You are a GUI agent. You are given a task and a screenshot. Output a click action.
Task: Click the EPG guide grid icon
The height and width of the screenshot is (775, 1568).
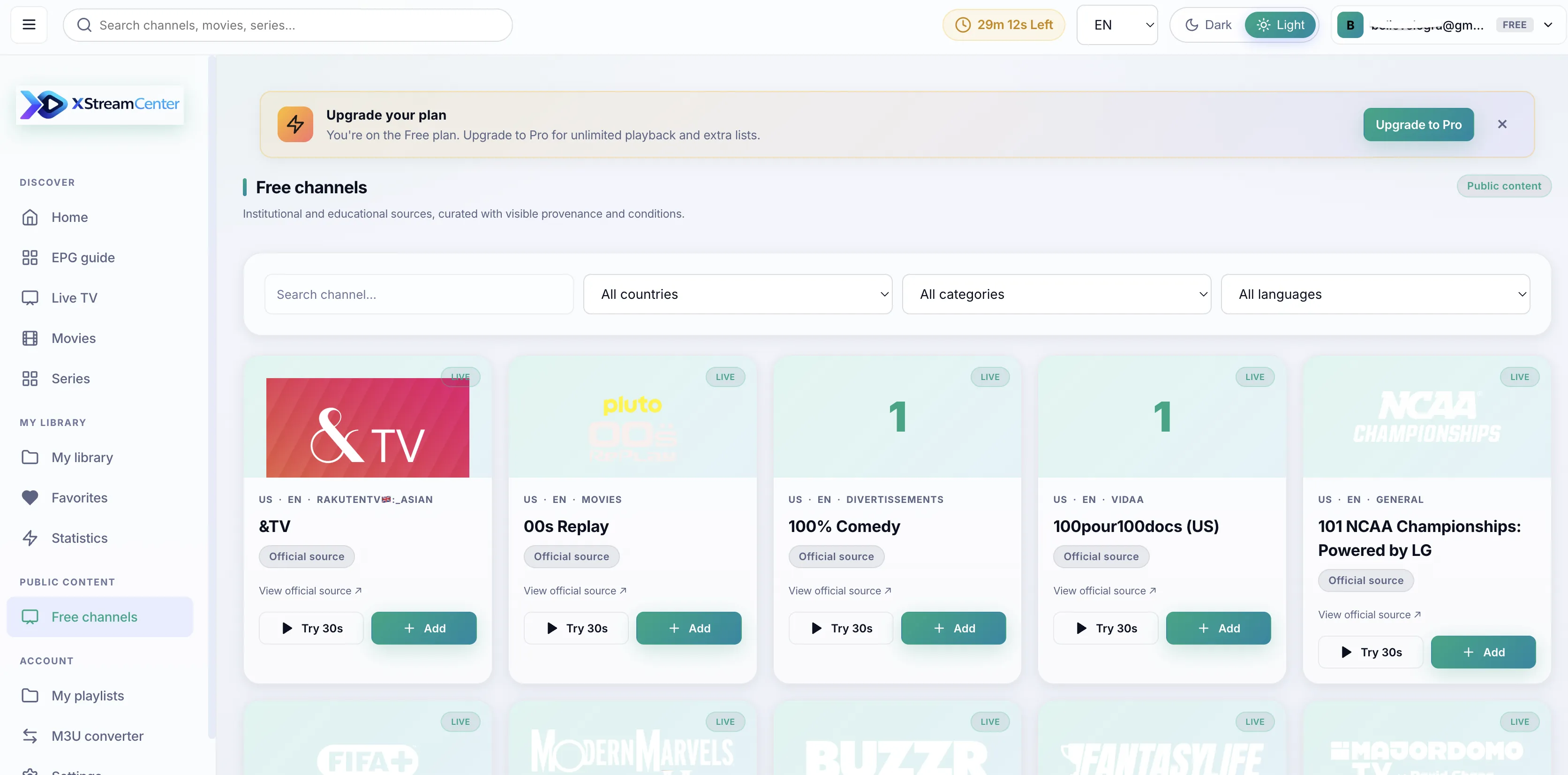click(30, 258)
